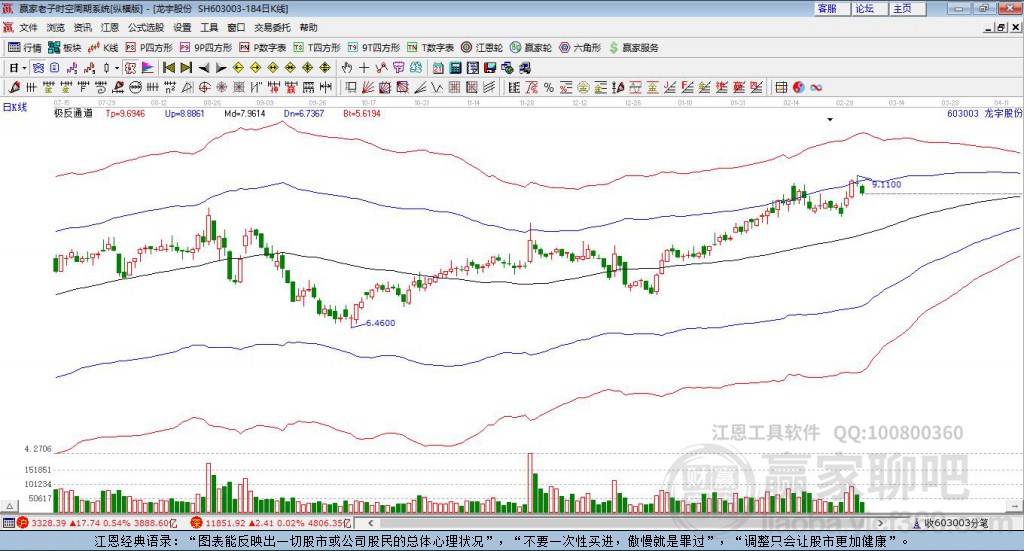
Task: Click the infinity symbol icon
Action: tap(816, 87)
